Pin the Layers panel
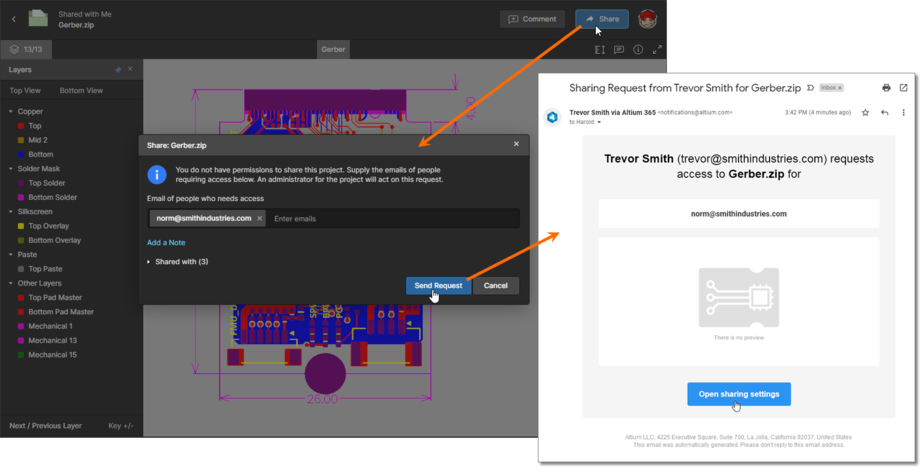This screenshot has height=467, width=920. point(119,70)
